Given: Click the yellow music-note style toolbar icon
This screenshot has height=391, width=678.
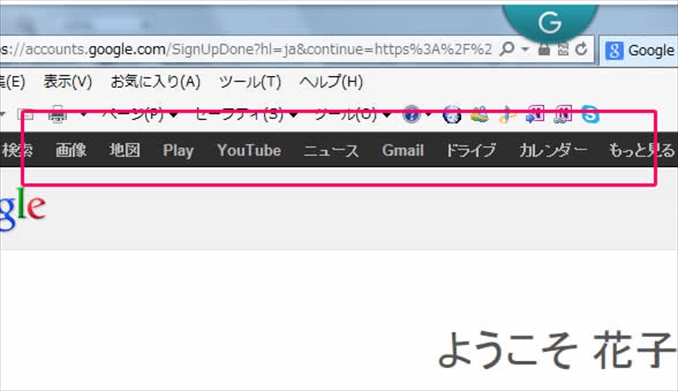Looking at the screenshot, I should click(x=507, y=115).
